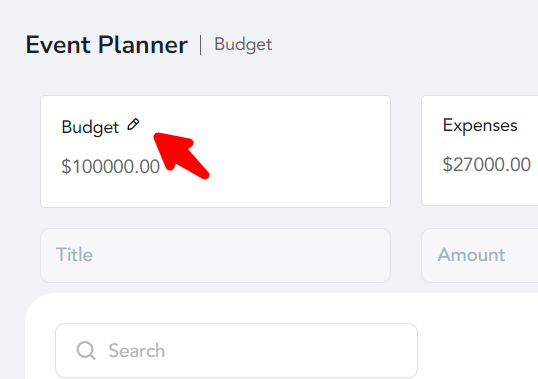This screenshot has height=379, width=538.
Task: Click the magnifying glass search icon
Action: pos(86,350)
